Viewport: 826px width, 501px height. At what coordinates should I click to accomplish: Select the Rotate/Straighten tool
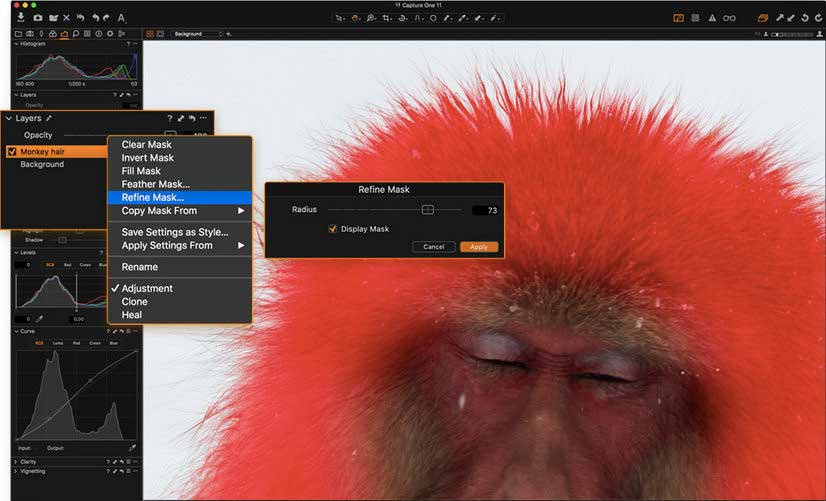point(403,18)
